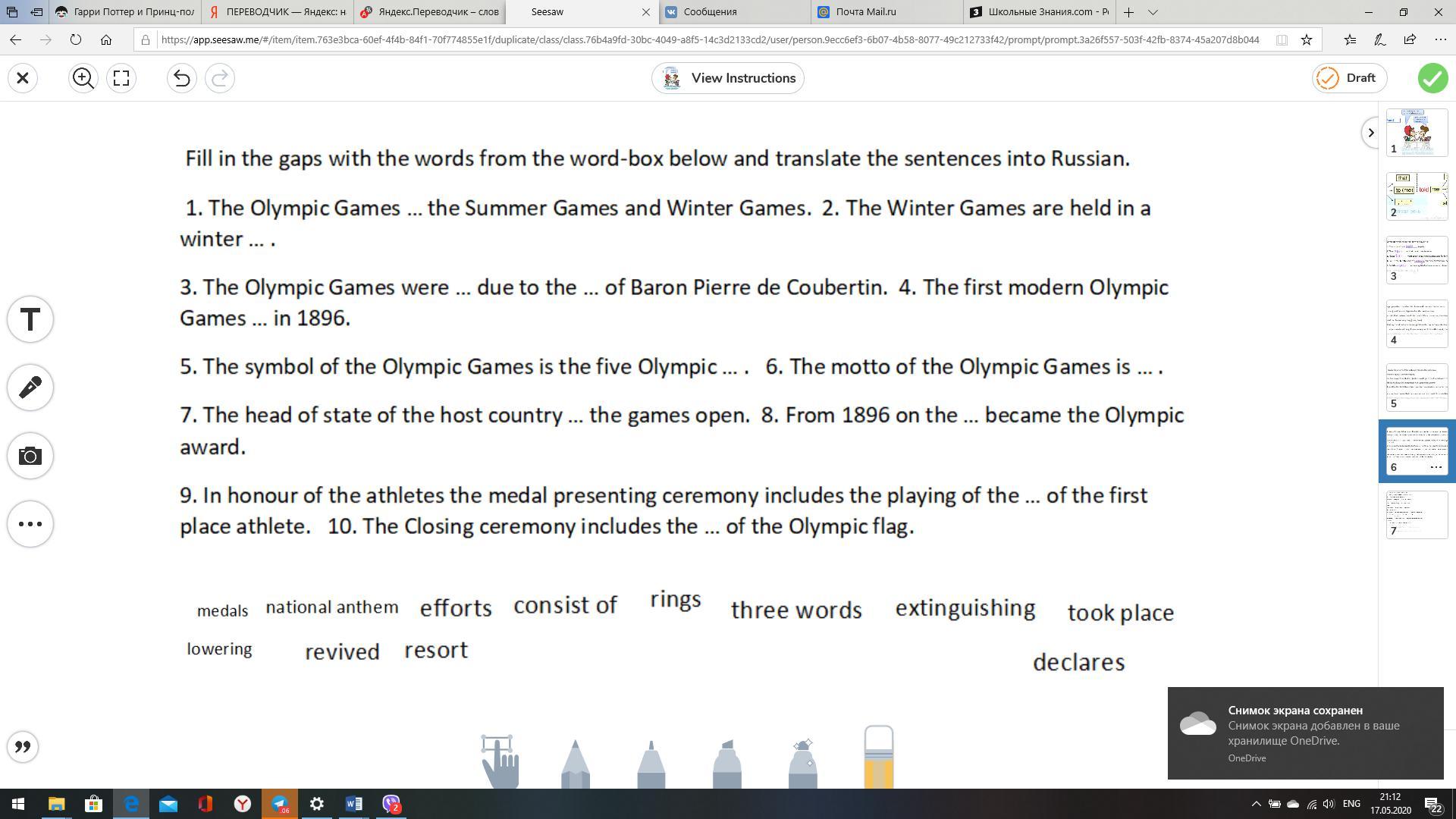The image size is (1456, 819).
Task: Click the green checkmark to submit
Action: pyautogui.click(x=1432, y=78)
